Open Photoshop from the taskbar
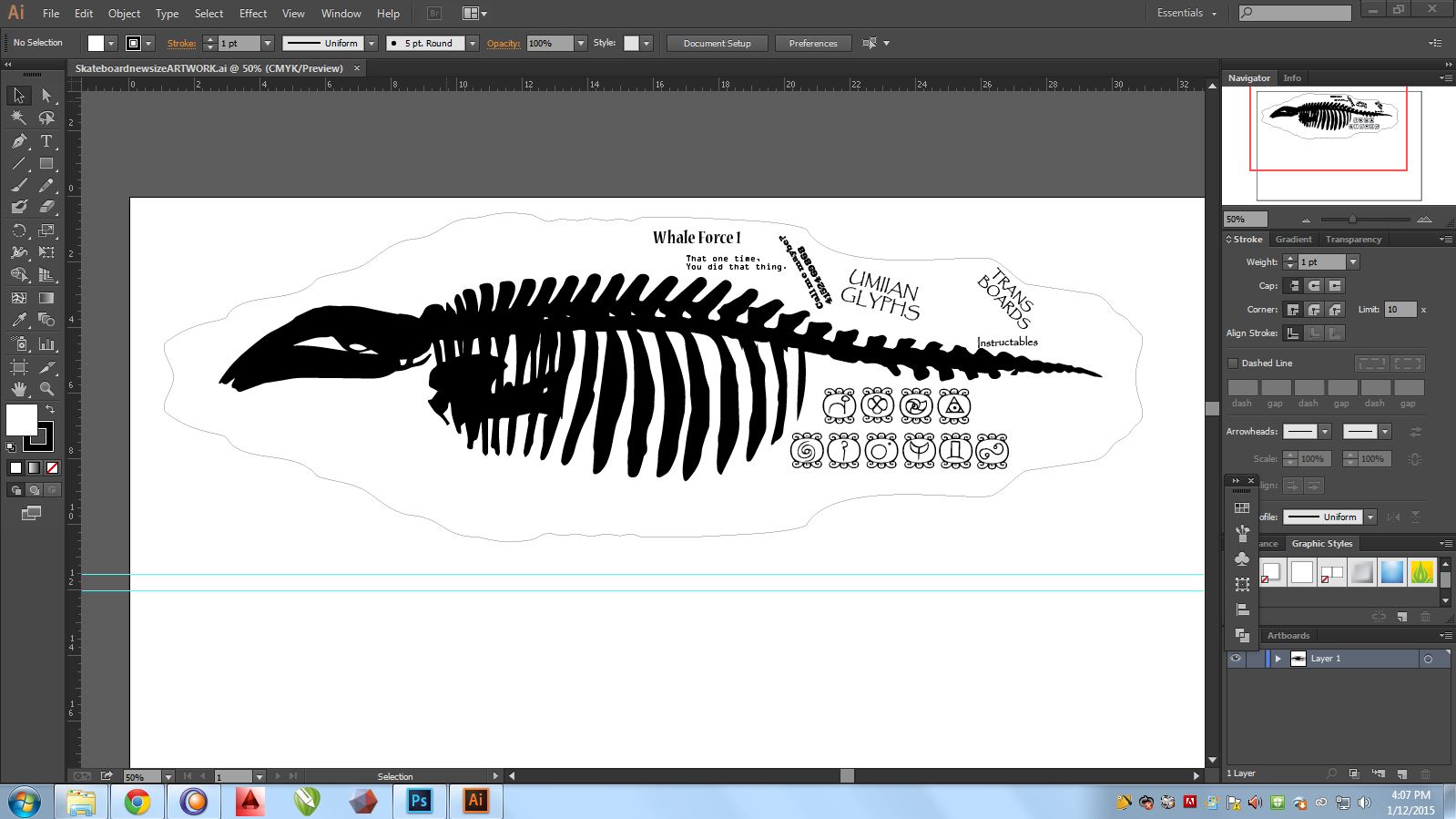This screenshot has width=1456, height=819. click(x=419, y=801)
